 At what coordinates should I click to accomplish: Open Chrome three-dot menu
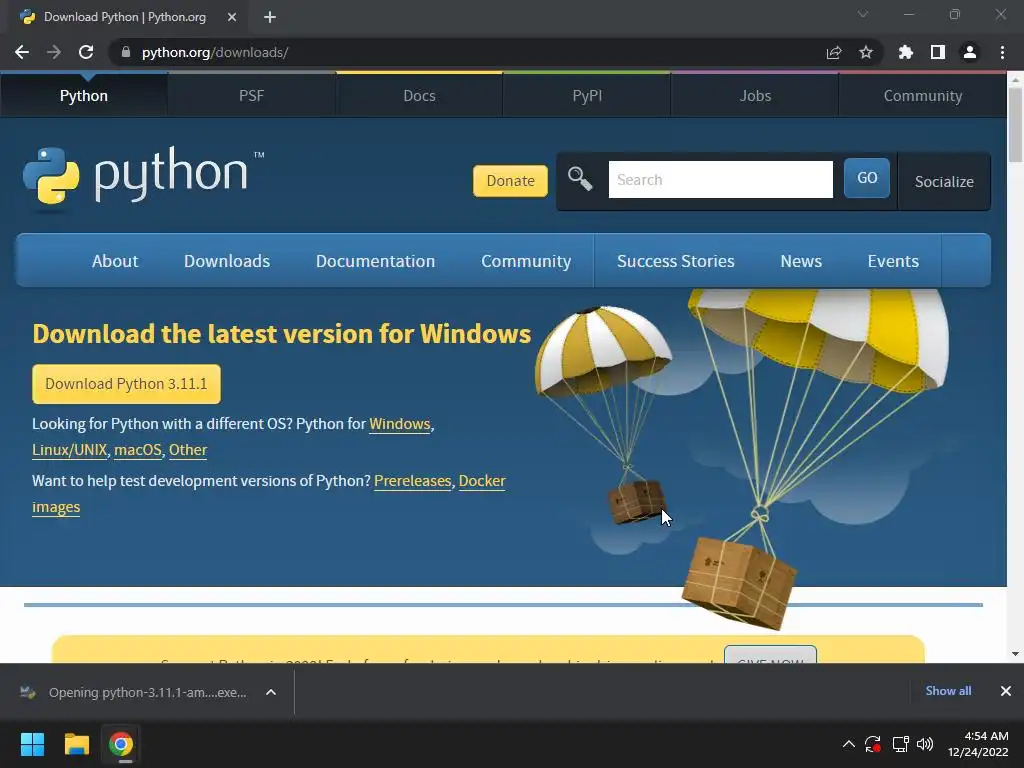click(1002, 52)
